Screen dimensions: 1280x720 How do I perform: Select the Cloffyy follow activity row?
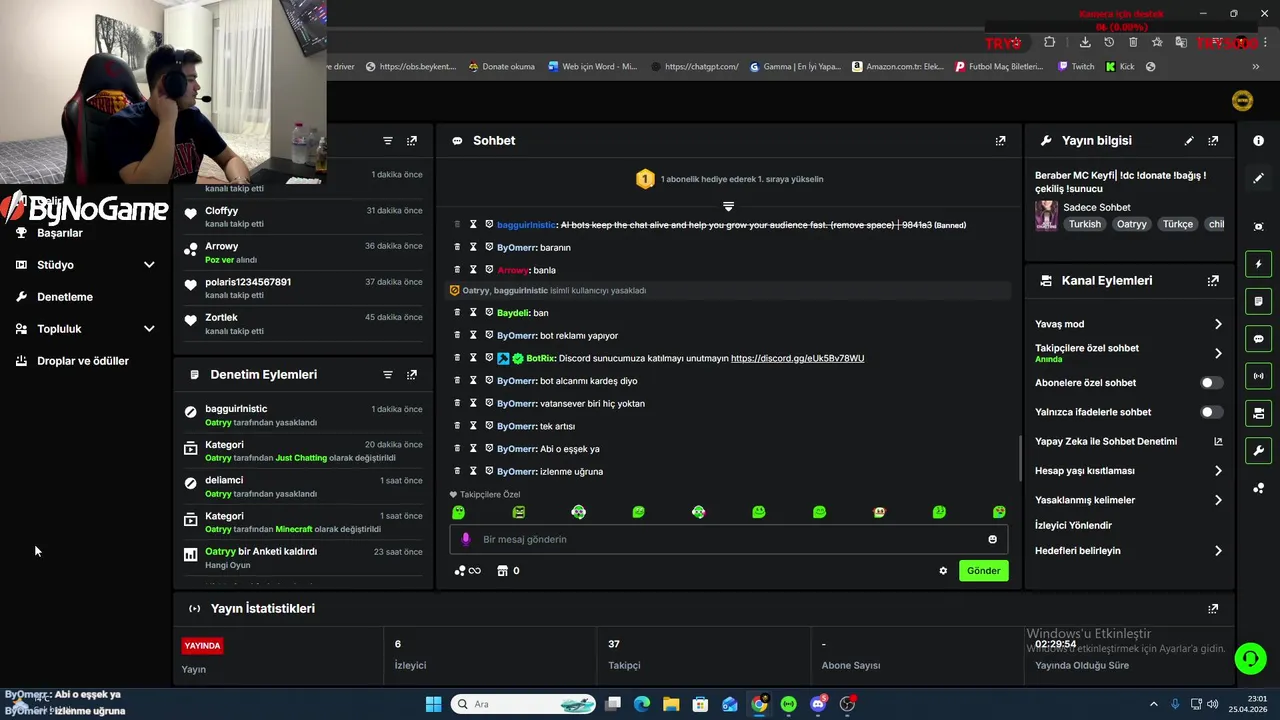tap(303, 217)
